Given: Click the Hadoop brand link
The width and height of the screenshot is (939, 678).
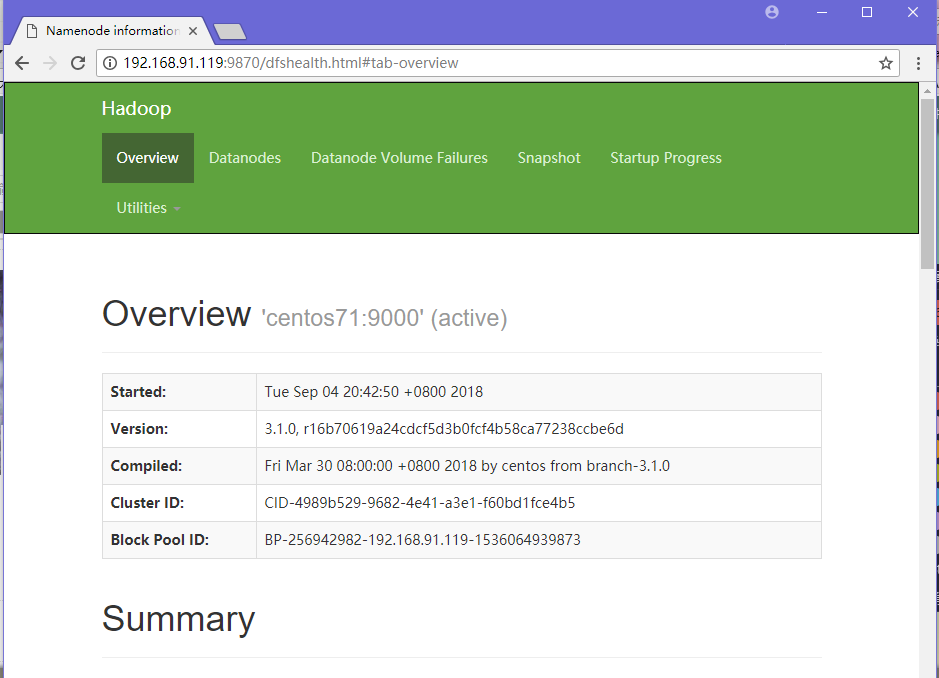Looking at the screenshot, I should click(x=137, y=108).
